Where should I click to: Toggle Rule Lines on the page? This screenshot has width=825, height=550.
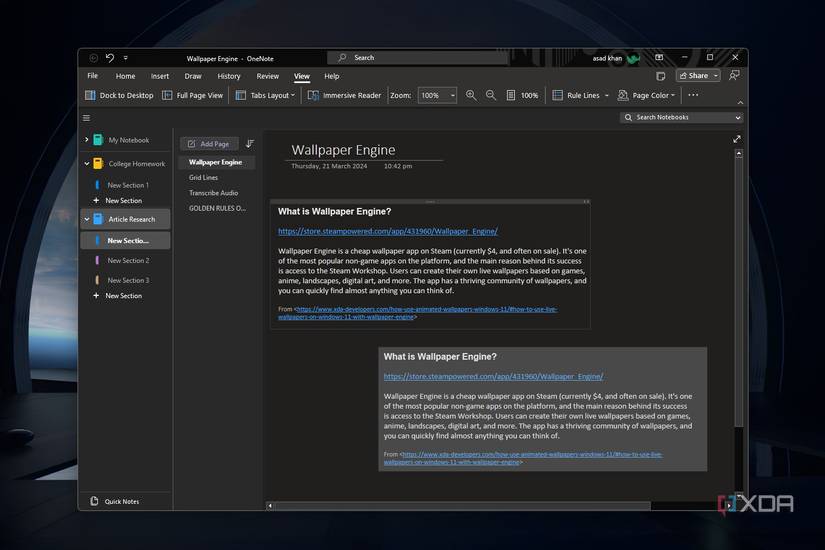[x=576, y=95]
